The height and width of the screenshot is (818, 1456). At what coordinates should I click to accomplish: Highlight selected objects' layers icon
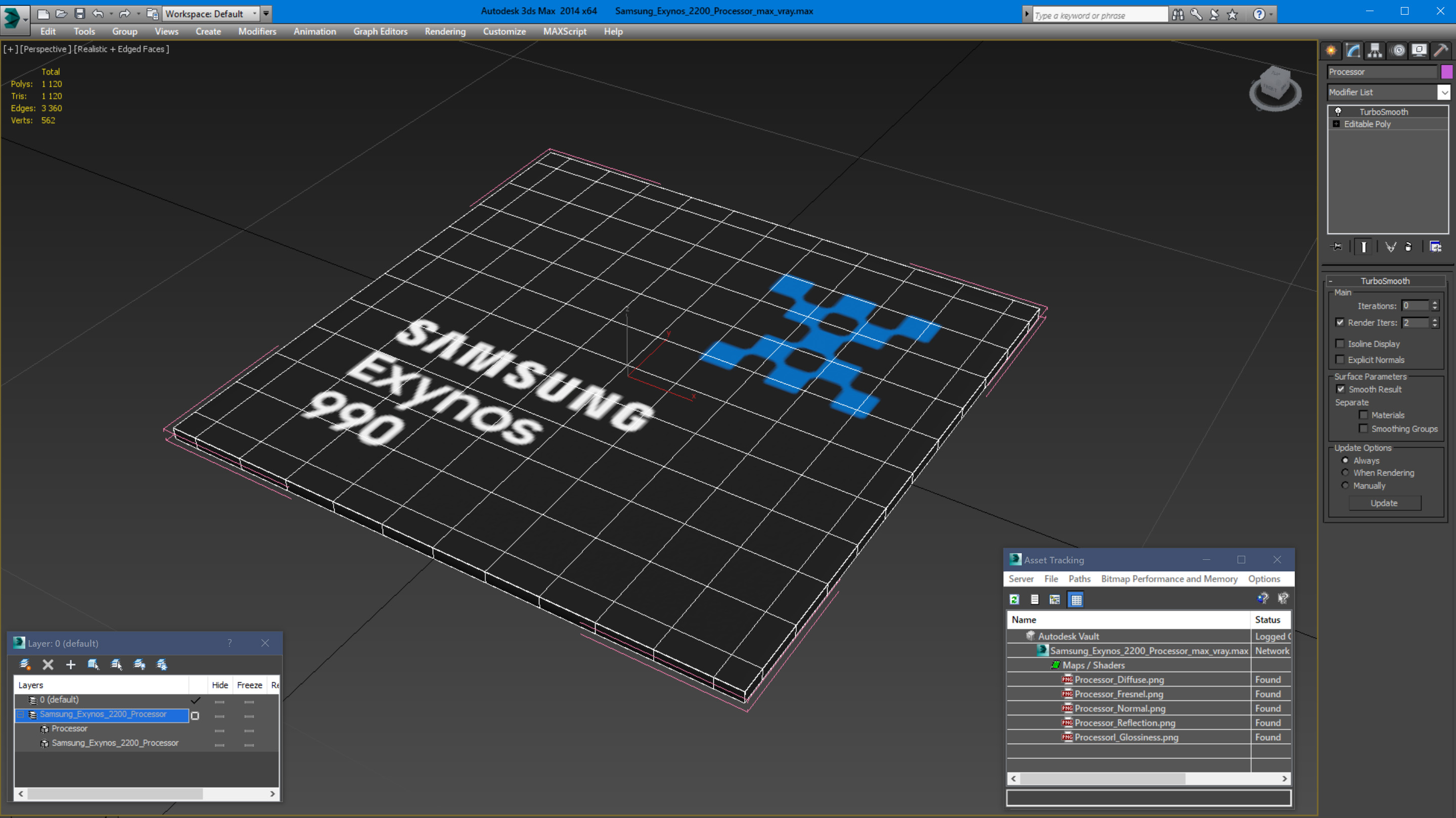[x=116, y=664]
